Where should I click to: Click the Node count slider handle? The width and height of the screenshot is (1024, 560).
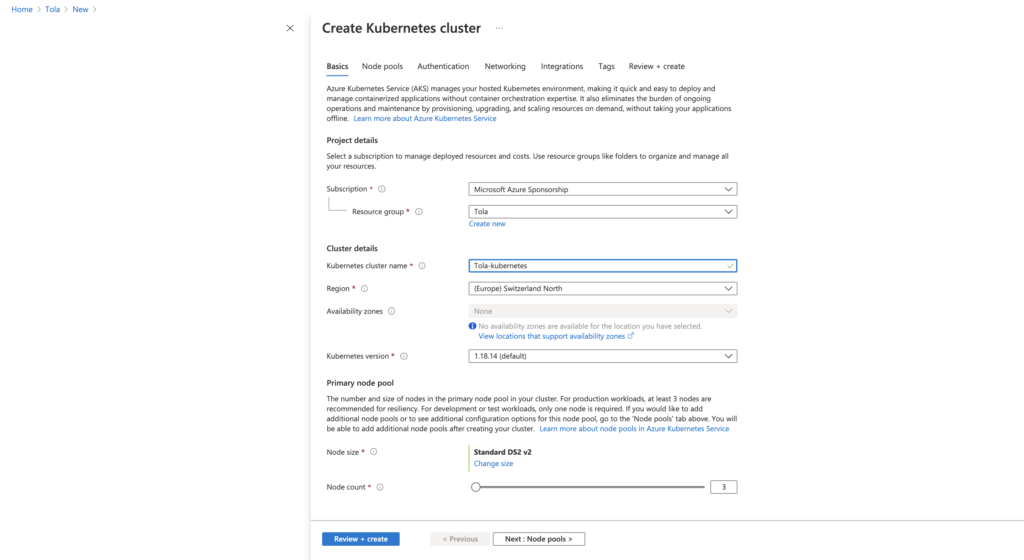pyautogui.click(x=476, y=487)
